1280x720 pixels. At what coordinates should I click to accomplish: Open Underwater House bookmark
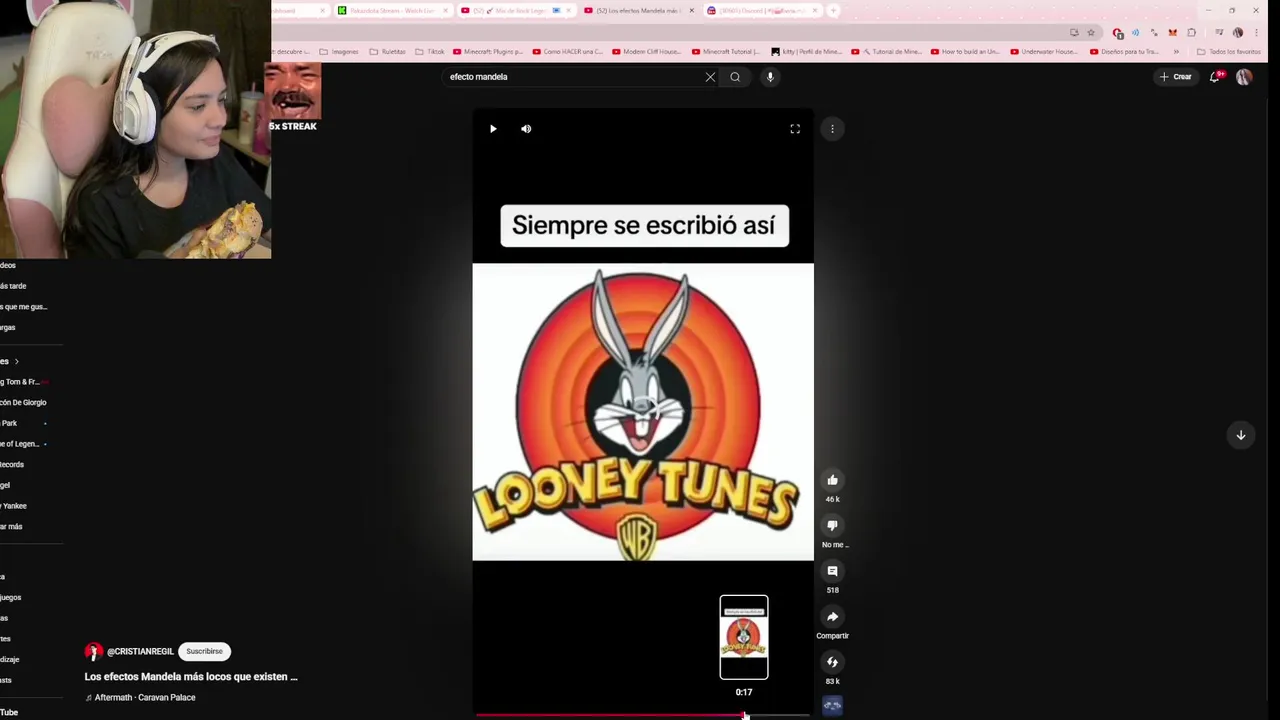1045,52
